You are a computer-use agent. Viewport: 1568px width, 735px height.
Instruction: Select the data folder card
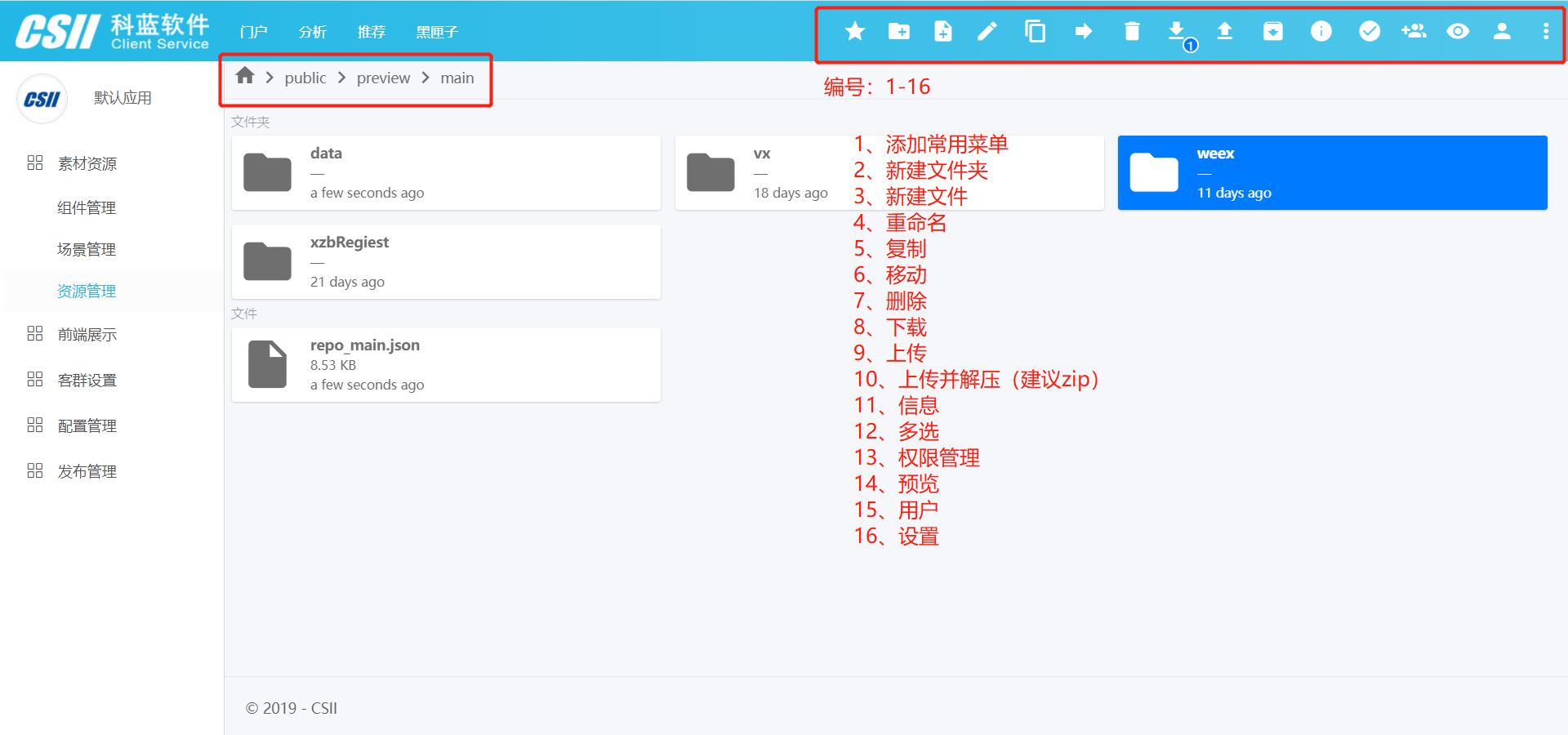[446, 172]
